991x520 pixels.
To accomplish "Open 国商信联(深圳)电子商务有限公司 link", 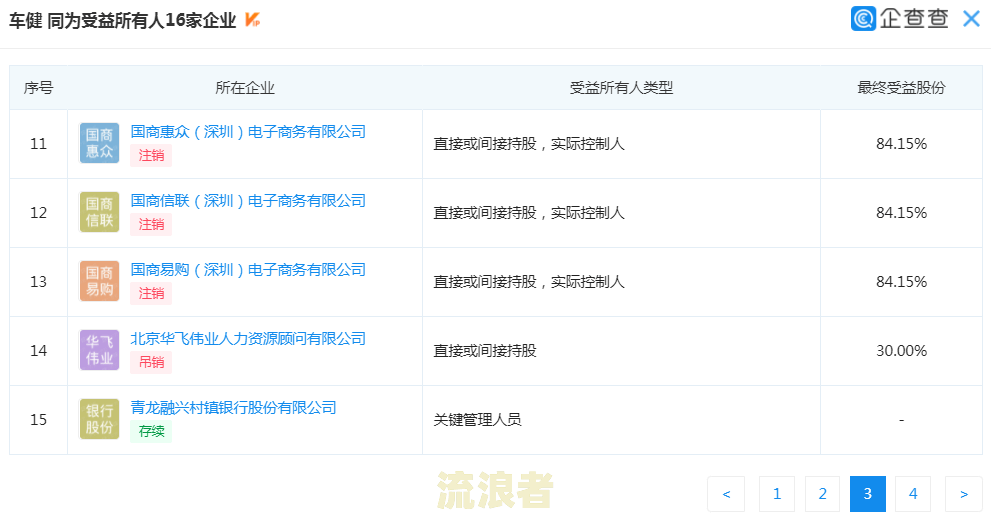I will 248,200.
